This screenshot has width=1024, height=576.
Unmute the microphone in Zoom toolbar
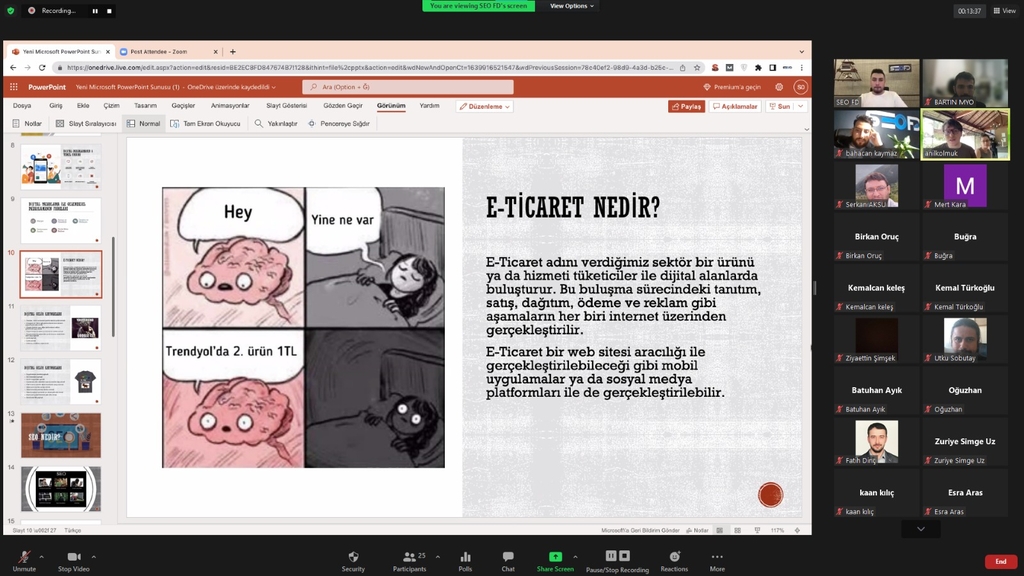[24, 560]
